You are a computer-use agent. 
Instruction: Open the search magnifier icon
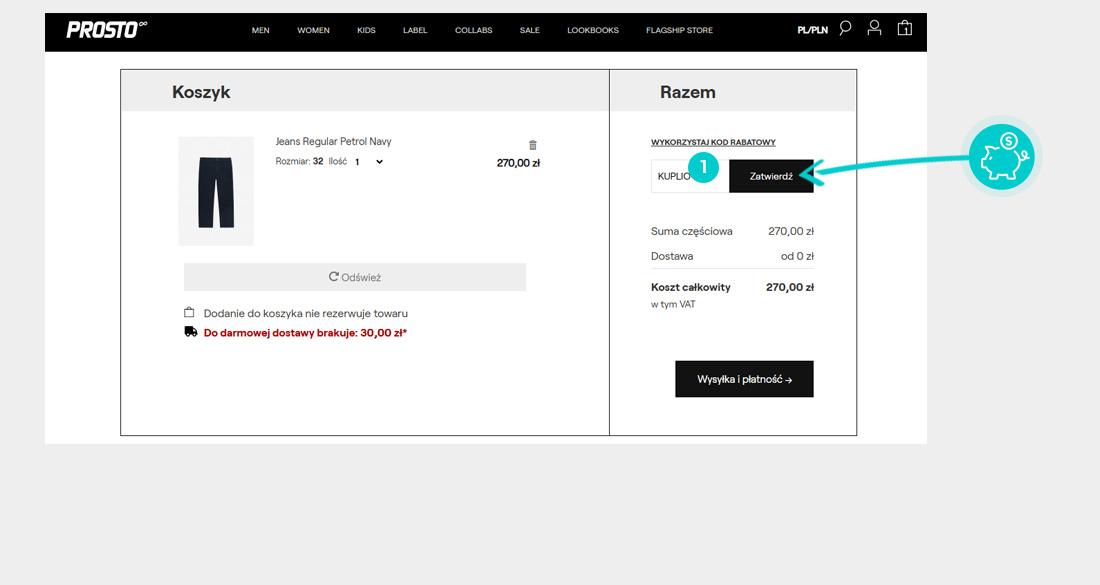pyautogui.click(x=845, y=28)
